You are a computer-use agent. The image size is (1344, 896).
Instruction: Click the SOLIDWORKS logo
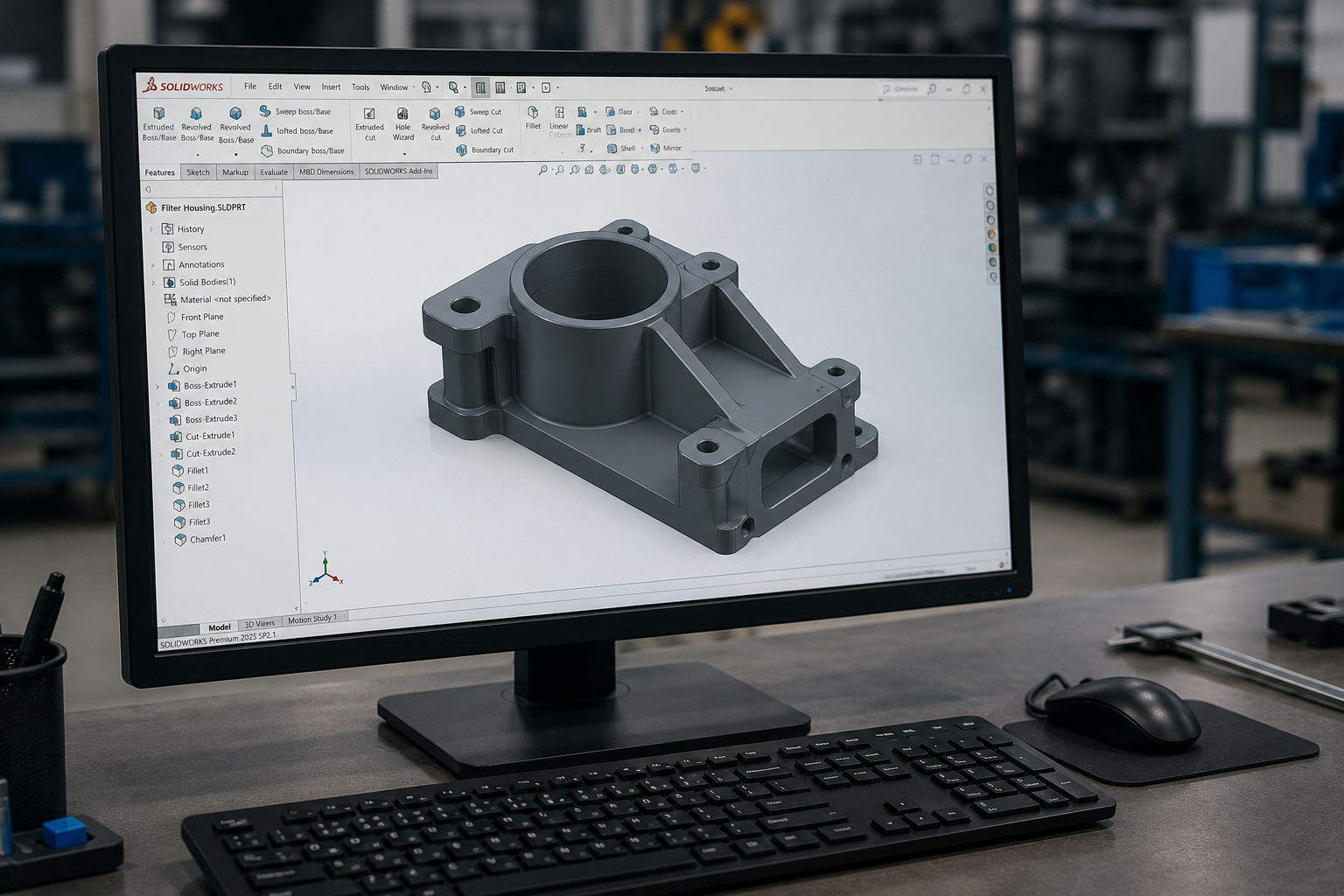tap(183, 86)
